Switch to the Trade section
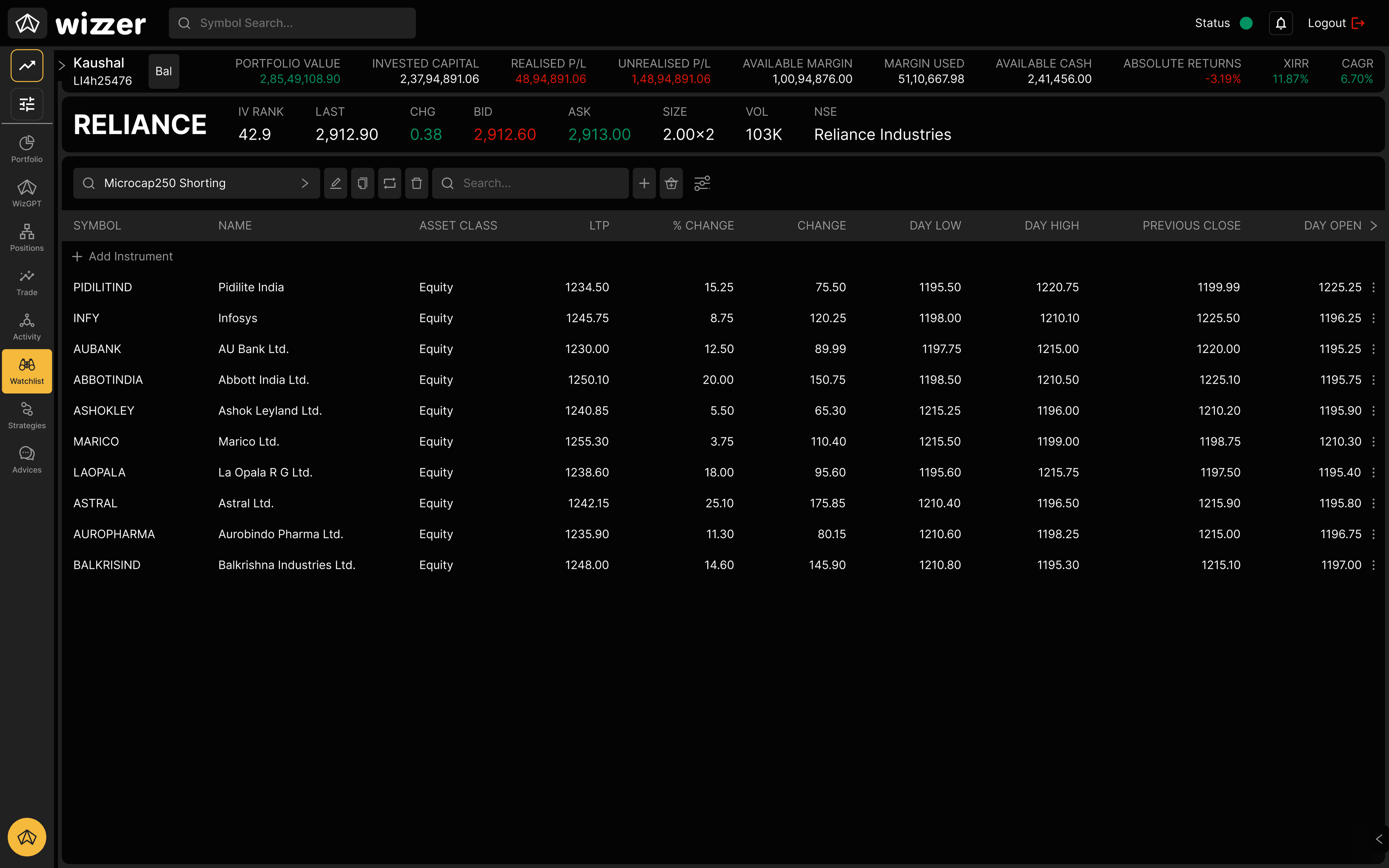This screenshot has width=1389, height=868. 26,281
